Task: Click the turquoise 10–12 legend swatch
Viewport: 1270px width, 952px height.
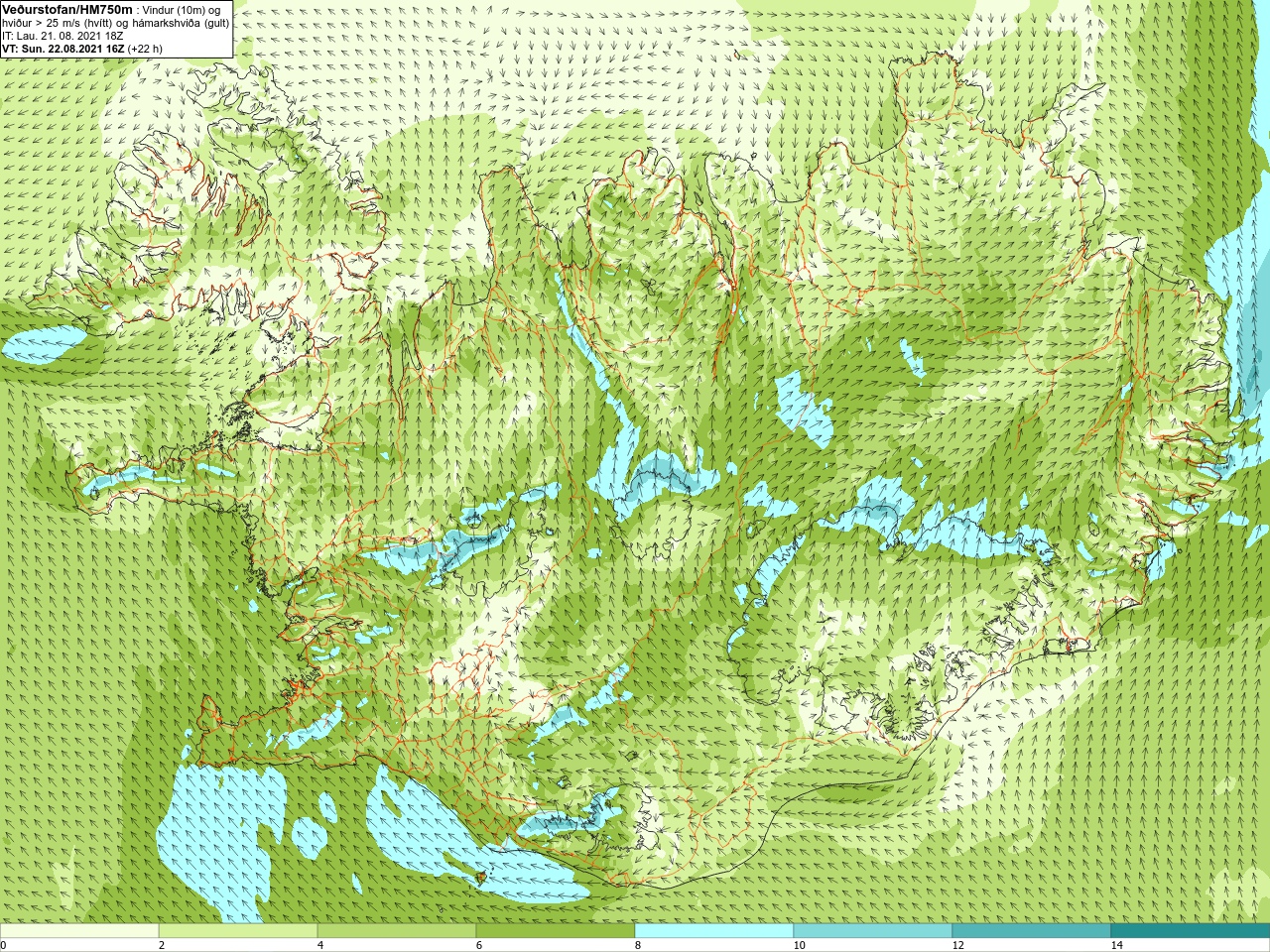Action: tap(873, 931)
